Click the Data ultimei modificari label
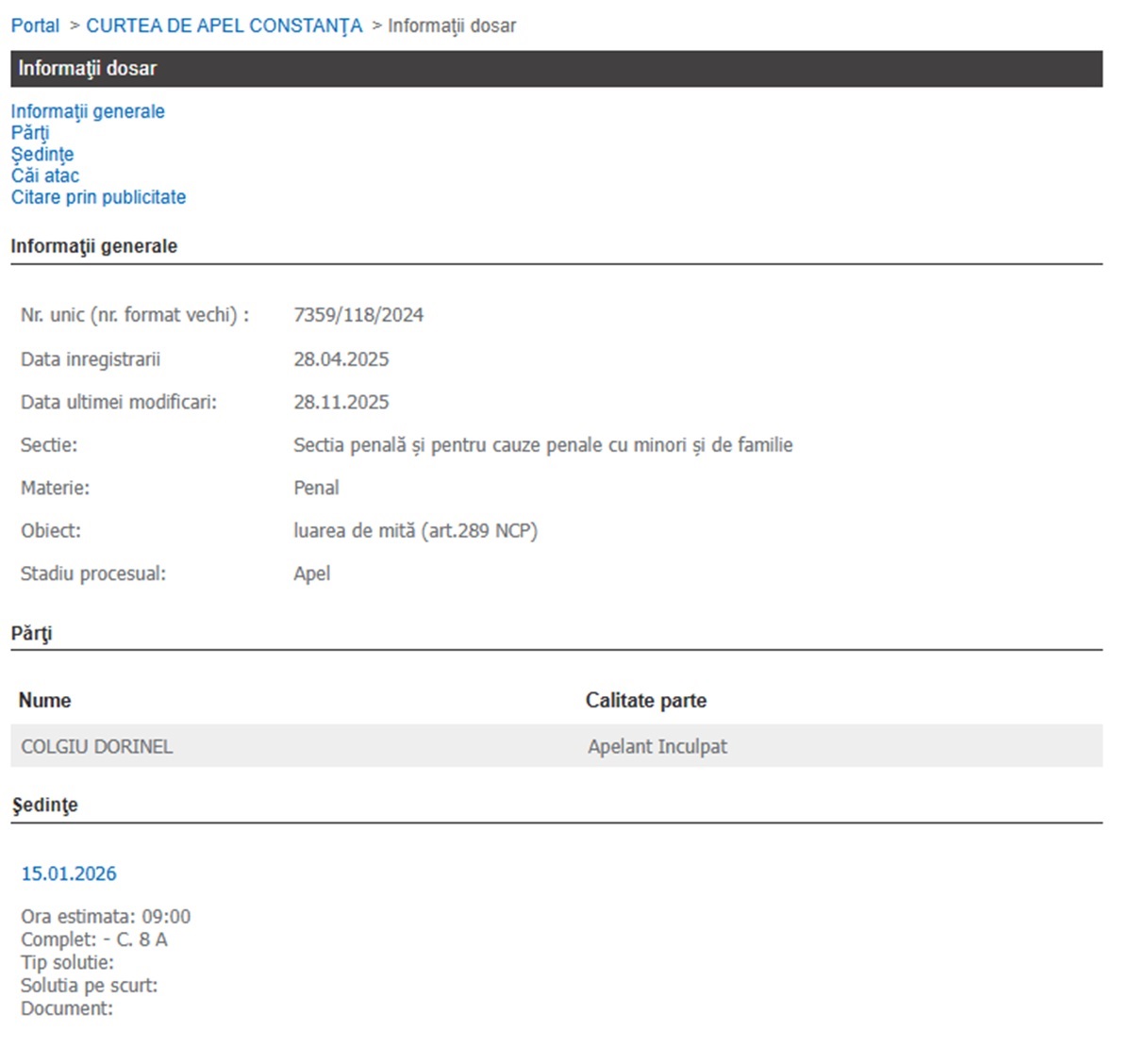The height and width of the screenshot is (1064, 1132). pyautogui.click(x=119, y=402)
